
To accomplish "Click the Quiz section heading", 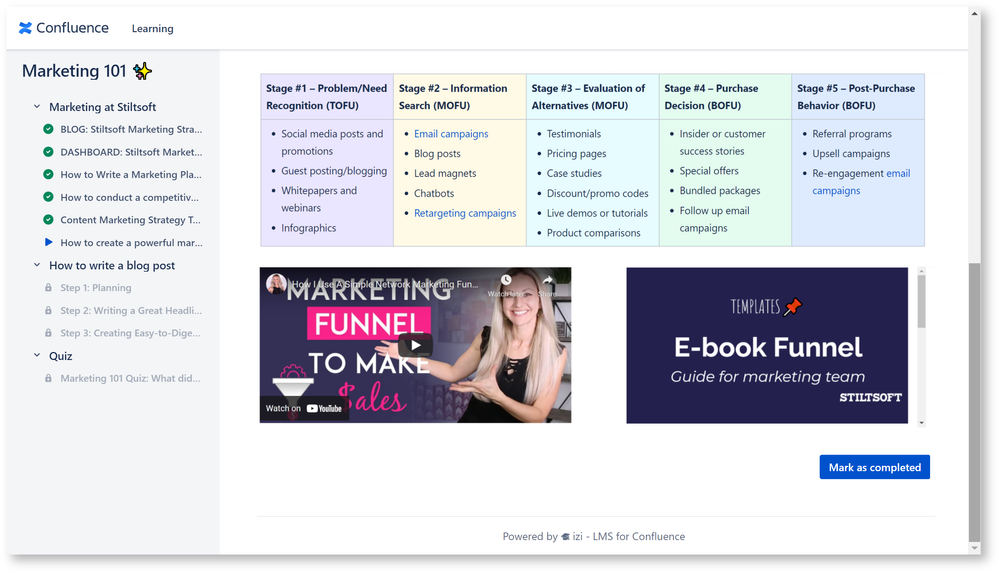I will point(61,356).
